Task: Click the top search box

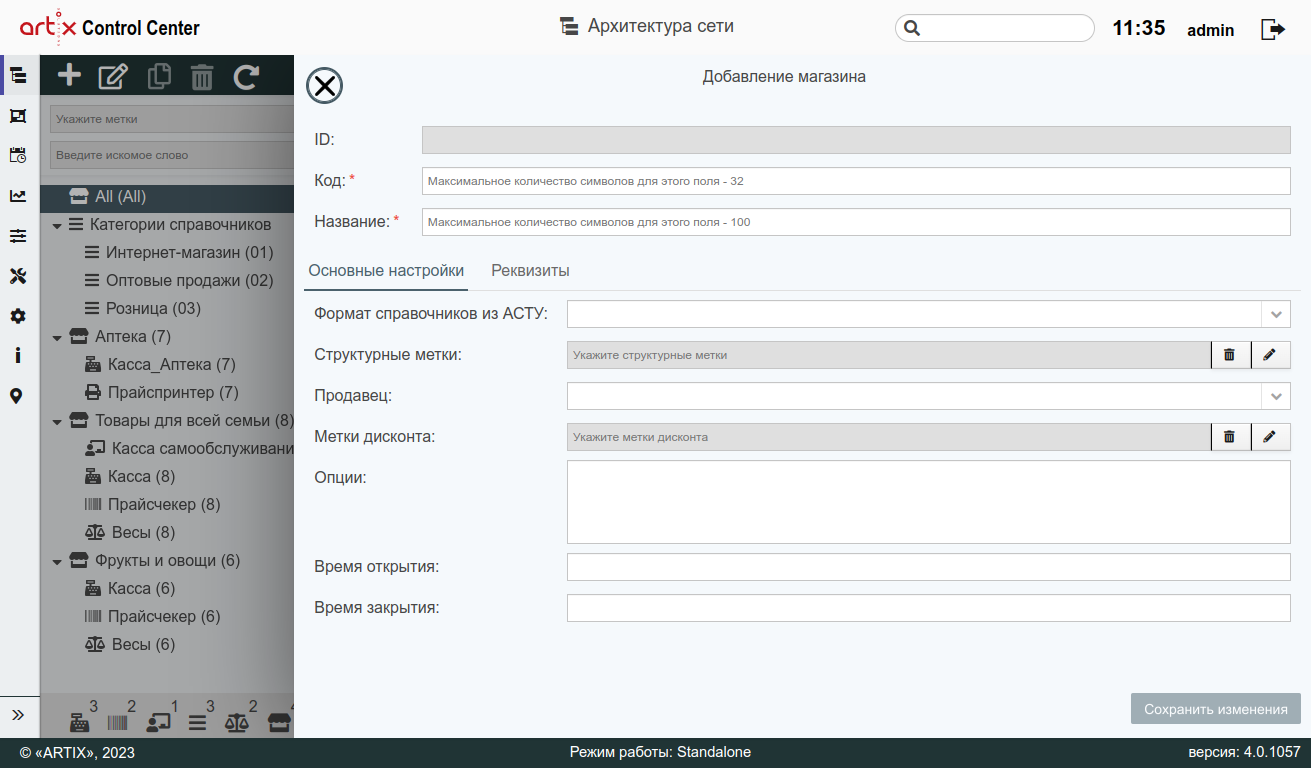Action: pos(994,28)
